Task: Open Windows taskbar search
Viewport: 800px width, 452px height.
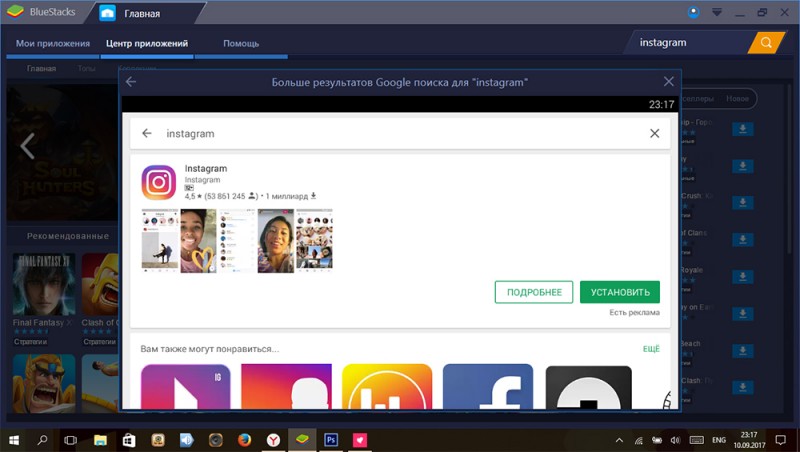Action: (43, 440)
